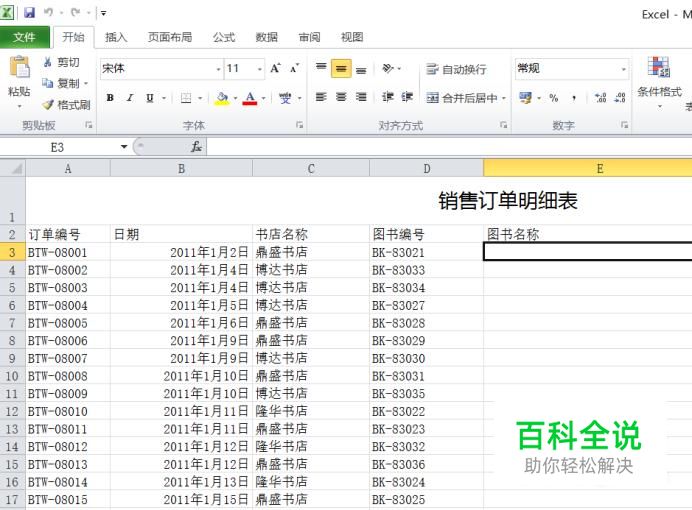This screenshot has height=510, width=692.
Task: Apply red font color A
Action: point(250,98)
